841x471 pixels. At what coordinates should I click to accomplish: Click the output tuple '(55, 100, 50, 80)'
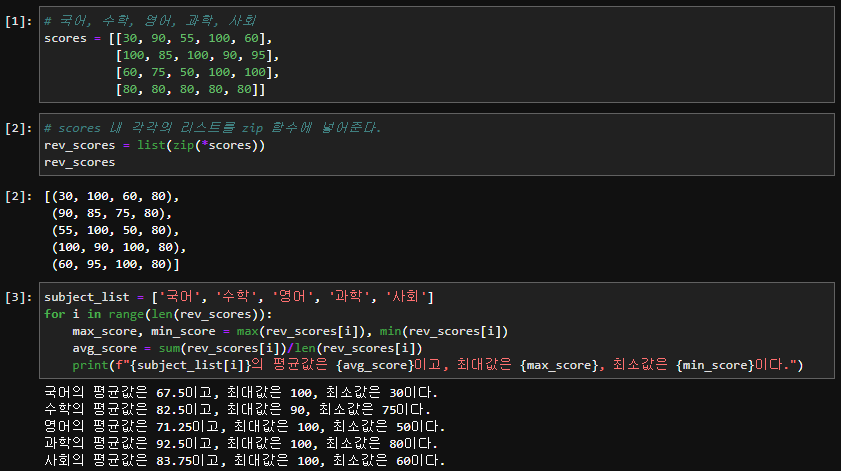[112, 231]
